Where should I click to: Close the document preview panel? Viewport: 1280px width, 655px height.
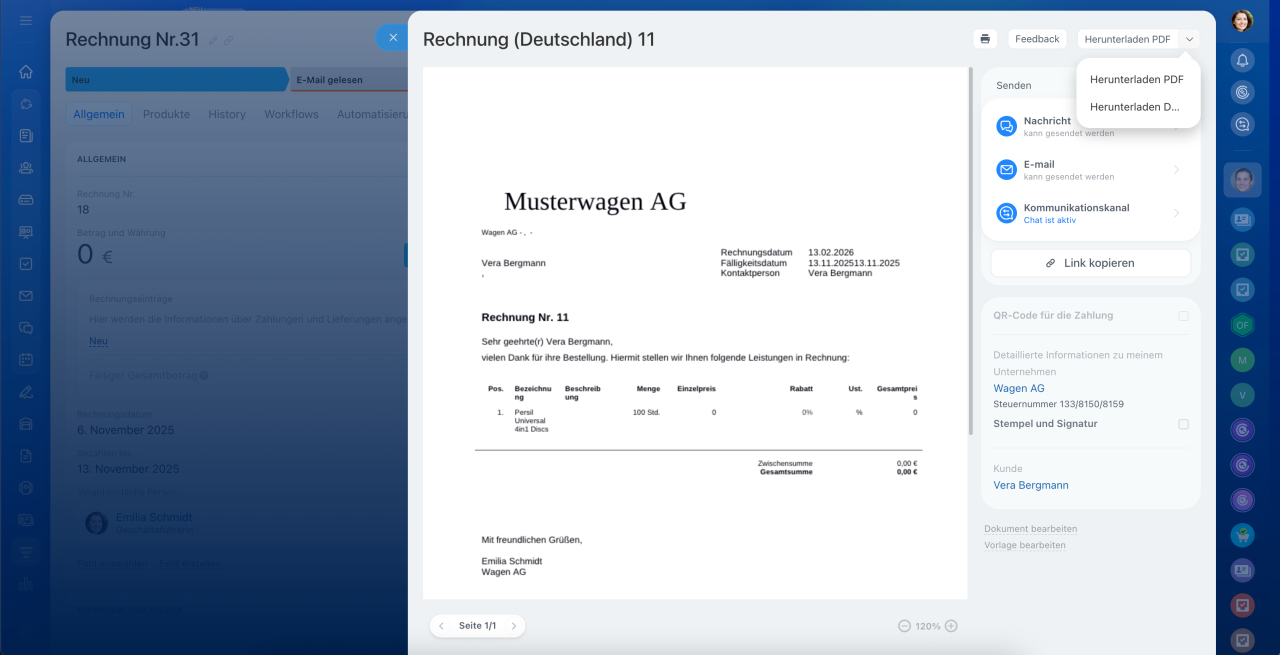393,38
